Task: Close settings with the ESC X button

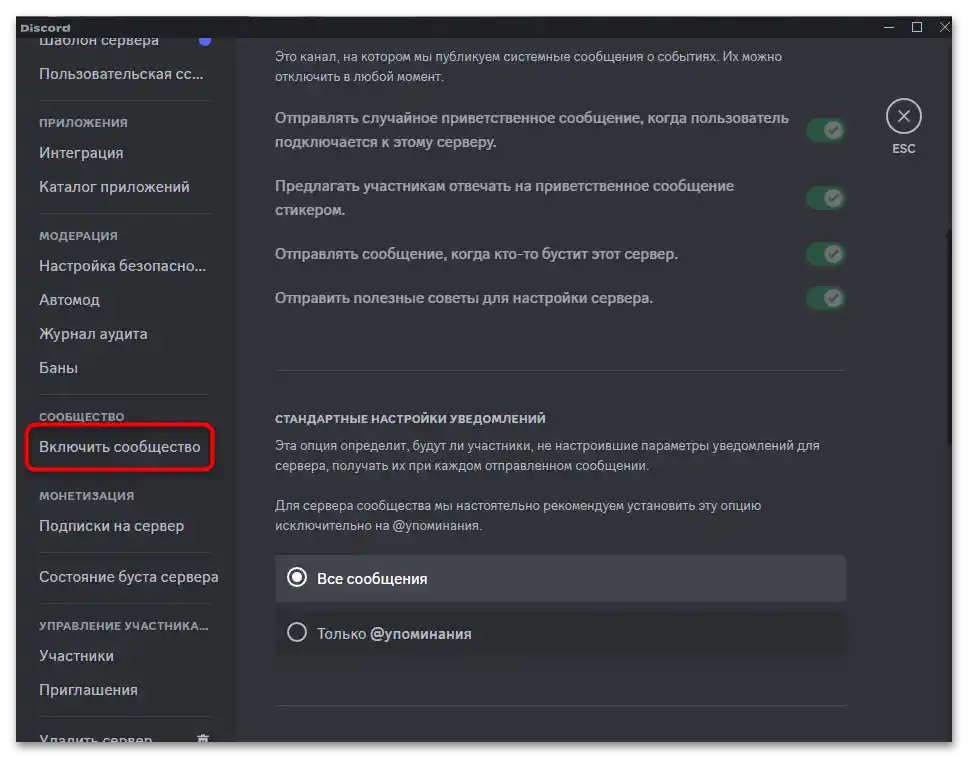Action: [x=903, y=117]
